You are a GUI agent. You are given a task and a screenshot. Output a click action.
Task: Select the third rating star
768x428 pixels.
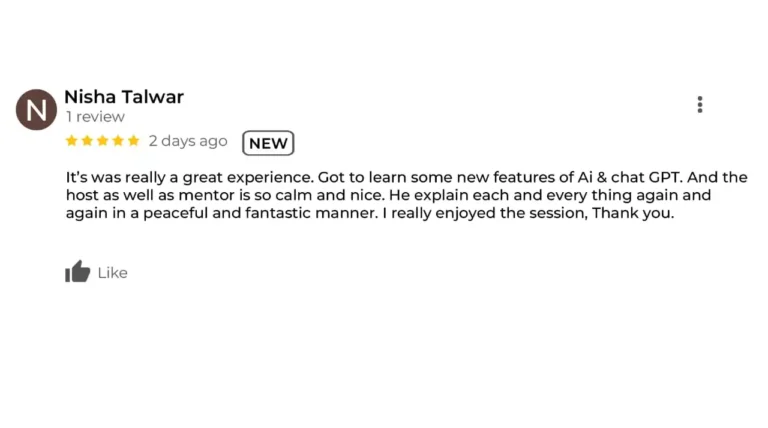coord(102,141)
